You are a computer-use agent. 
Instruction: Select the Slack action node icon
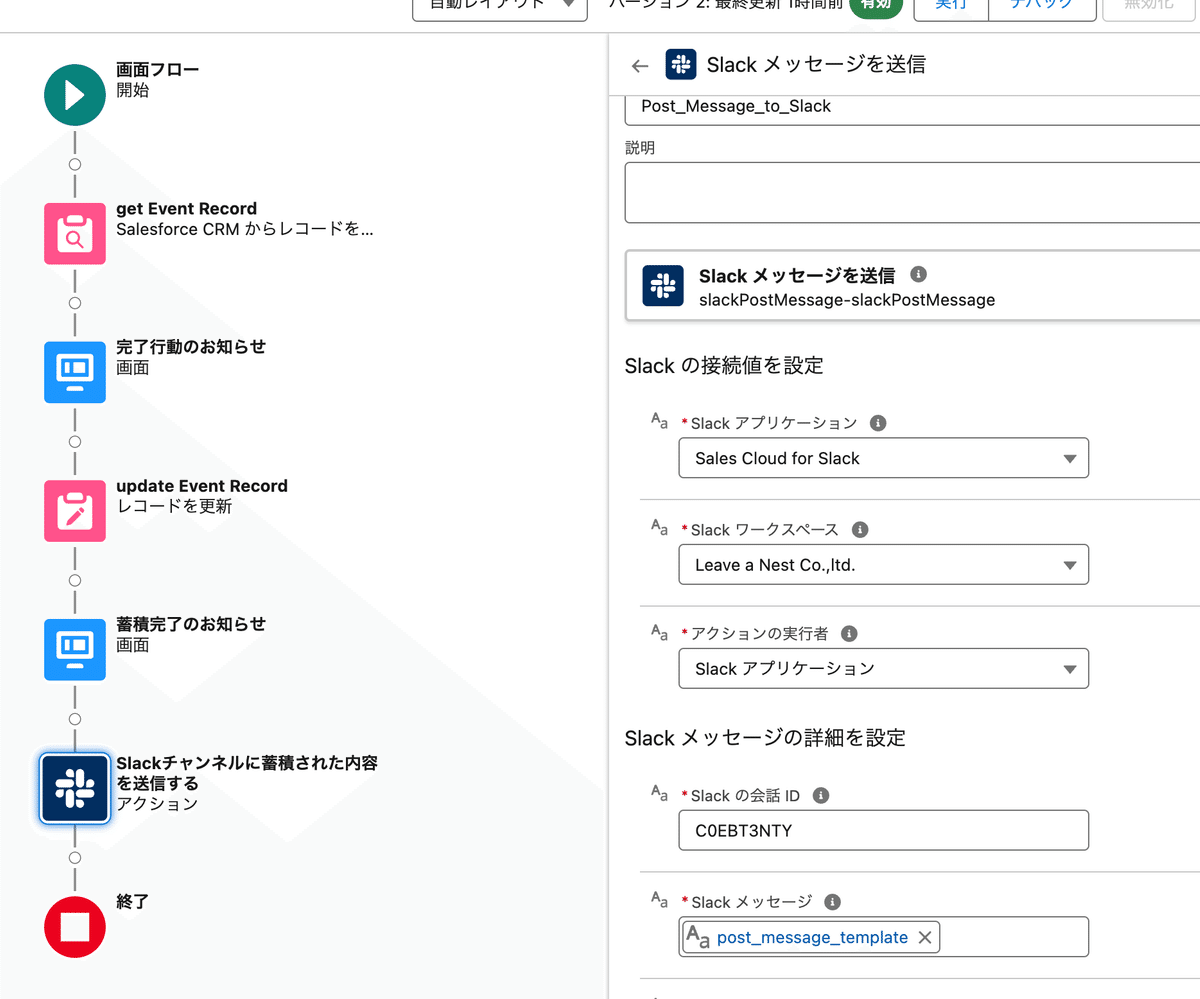coord(75,788)
